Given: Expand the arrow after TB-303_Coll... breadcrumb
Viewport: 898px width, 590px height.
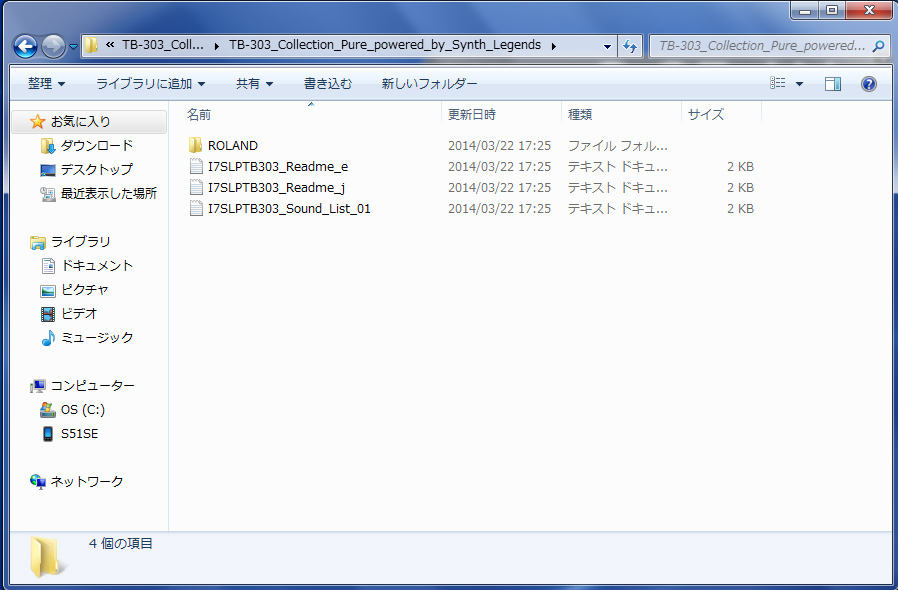Looking at the screenshot, I should pos(216,46).
